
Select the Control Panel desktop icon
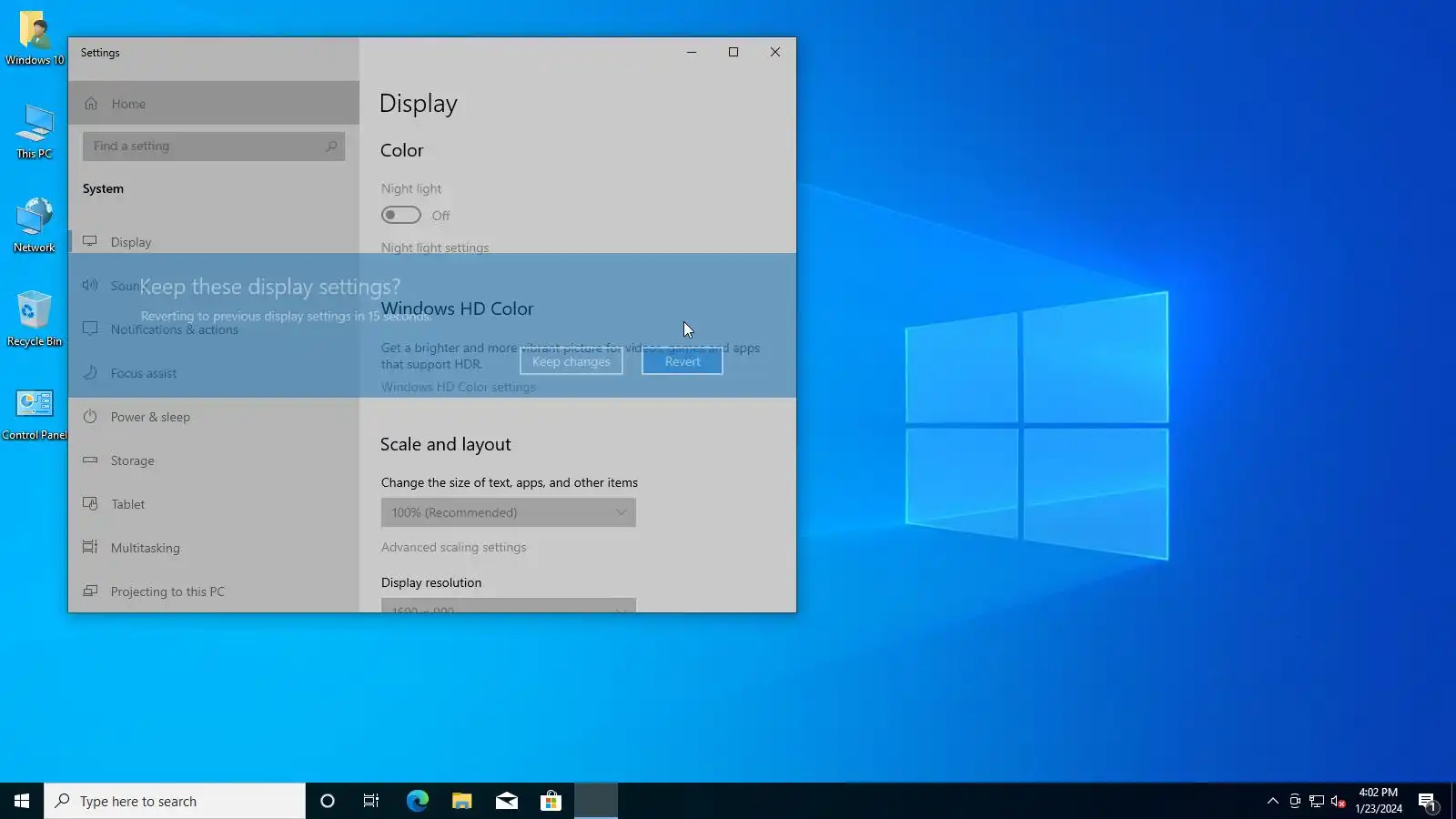point(35,413)
